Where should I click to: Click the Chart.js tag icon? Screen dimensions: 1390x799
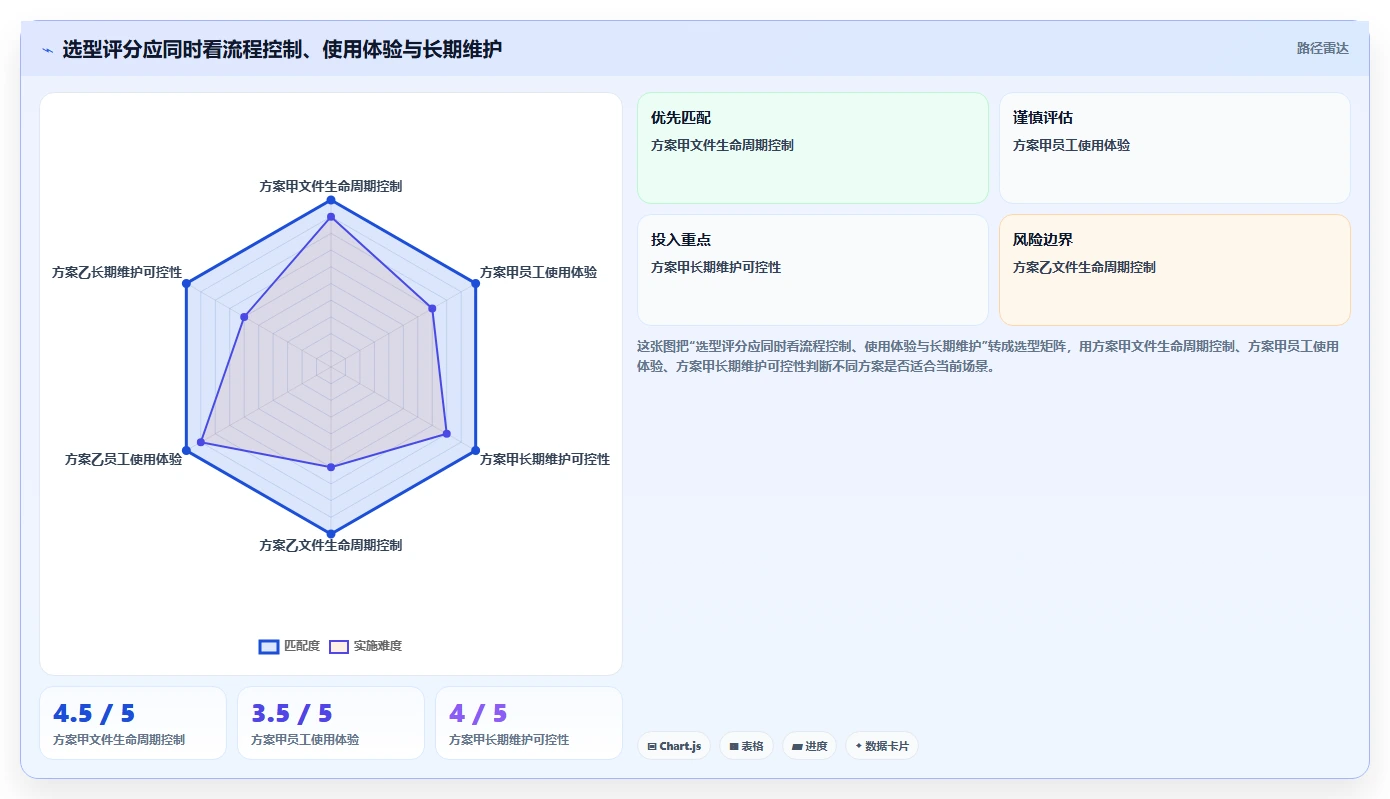pos(652,747)
